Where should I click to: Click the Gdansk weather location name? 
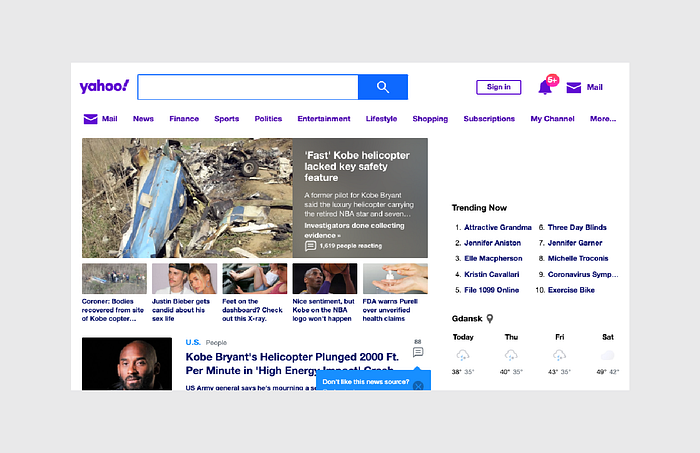click(x=467, y=319)
